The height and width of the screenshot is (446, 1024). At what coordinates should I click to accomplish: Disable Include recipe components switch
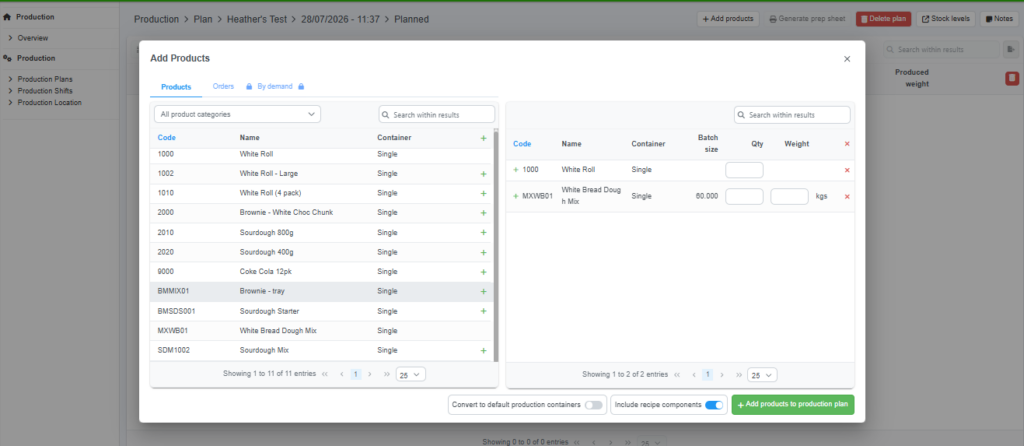(x=714, y=405)
